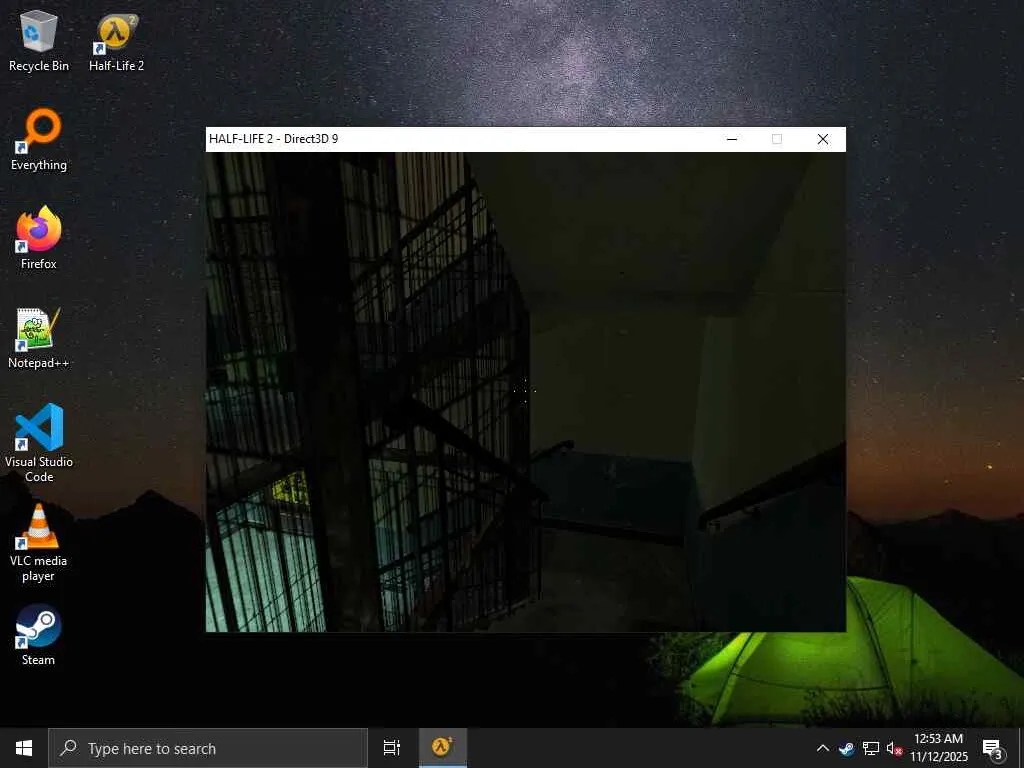Open the Steam system tray icon
This screenshot has width=1024, height=768.
(846, 748)
